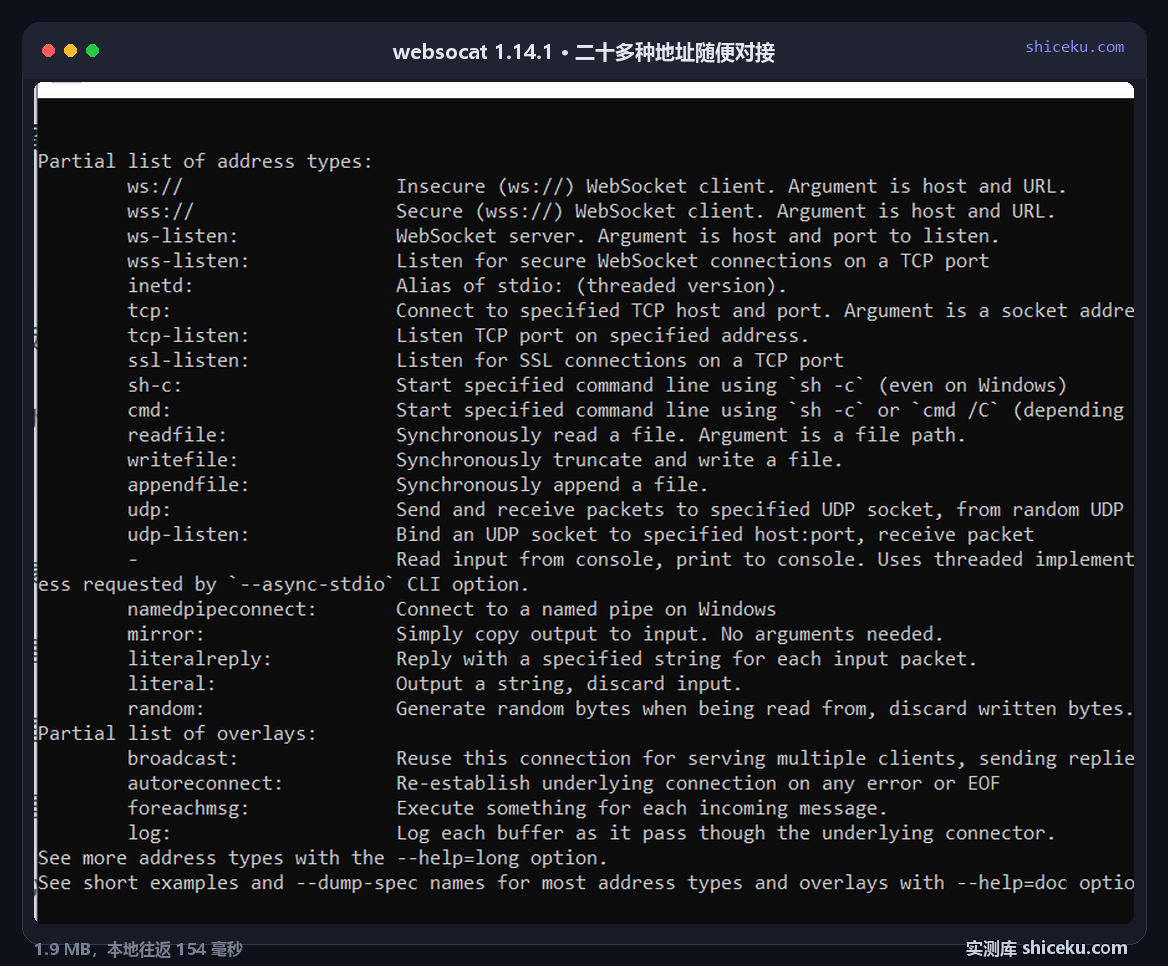
Task: Click the 'mirror:' address type
Action: [x=165, y=635]
